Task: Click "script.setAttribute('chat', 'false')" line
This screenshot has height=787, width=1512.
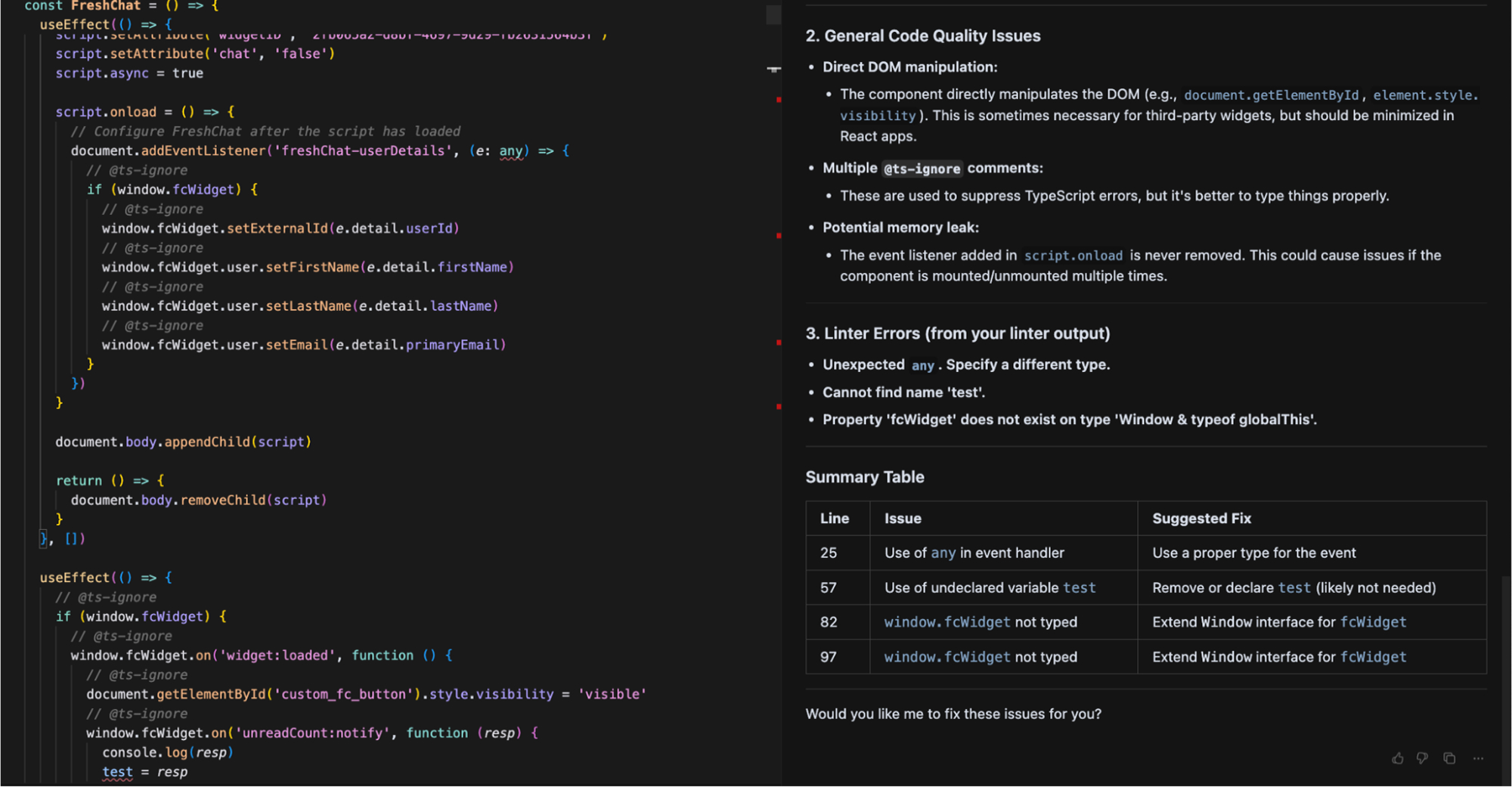Action: click(195, 54)
